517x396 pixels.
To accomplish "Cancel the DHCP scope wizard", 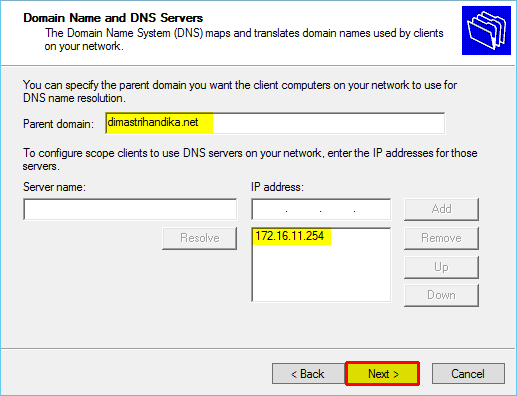I will pos(468,373).
